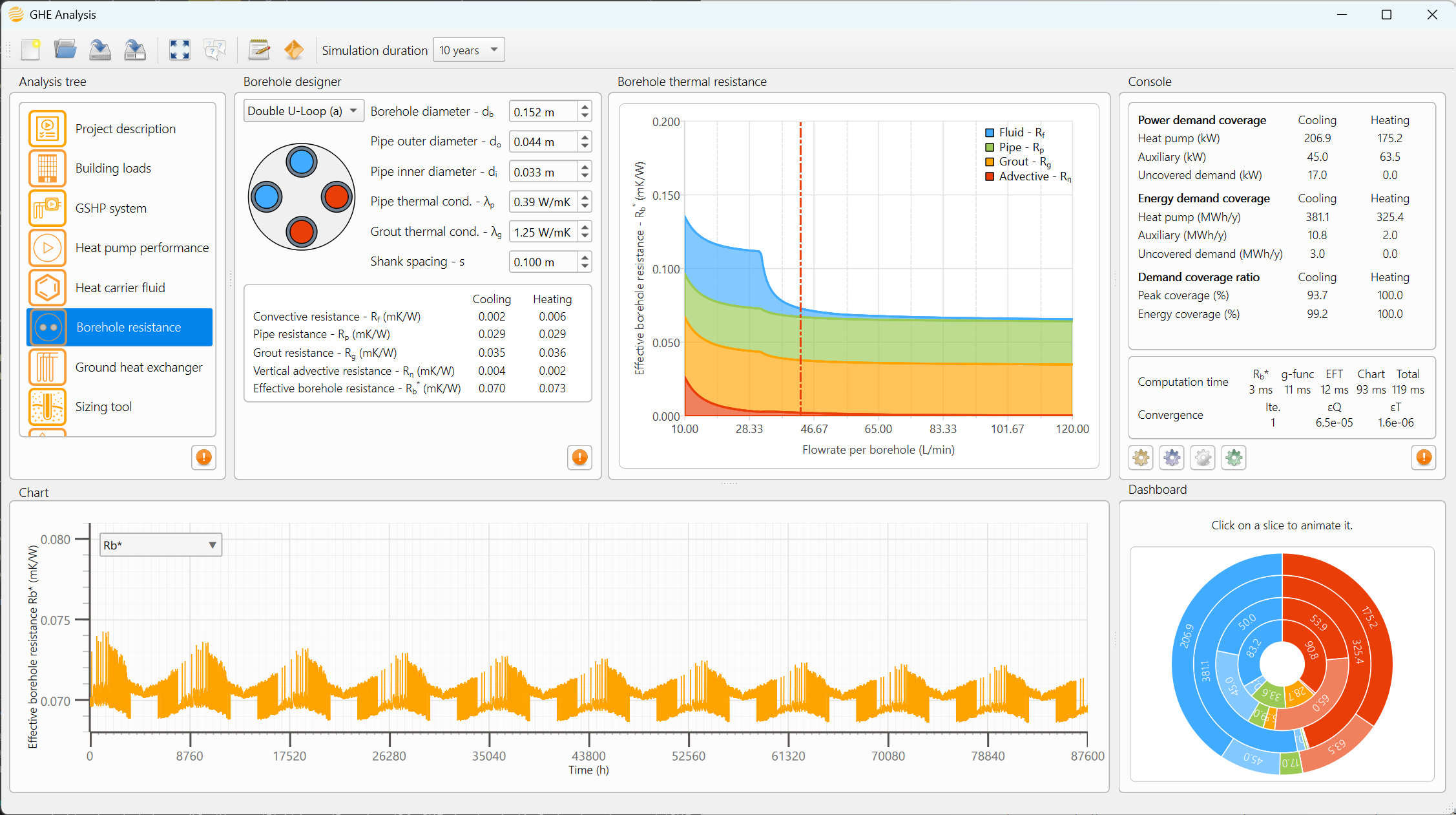Toggle Grout Rg legend entry
The height and width of the screenshot is (815, 1456).
[x=1018, y=162]
